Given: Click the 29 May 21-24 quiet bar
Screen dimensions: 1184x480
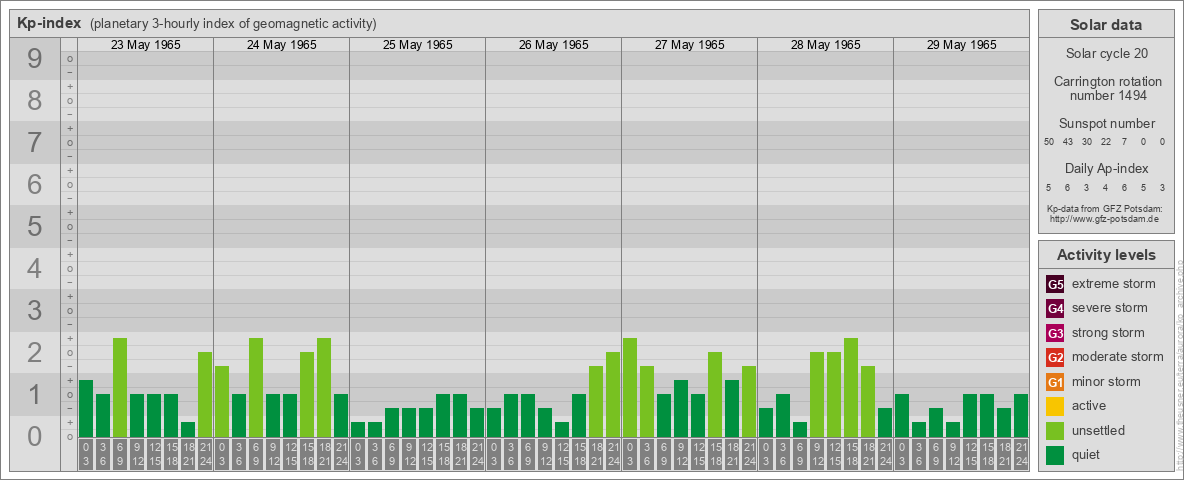Looking at the screenshot, I should [x=1021, y=415].
